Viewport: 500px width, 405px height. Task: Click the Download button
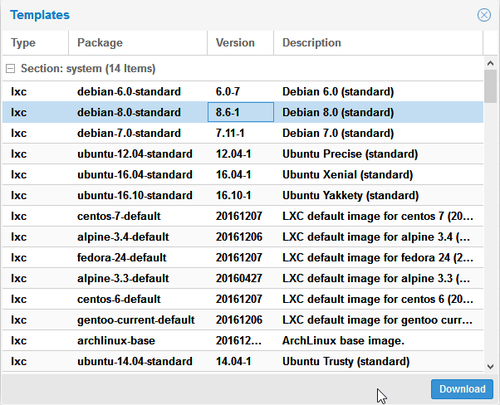click(x=462, y=389)
